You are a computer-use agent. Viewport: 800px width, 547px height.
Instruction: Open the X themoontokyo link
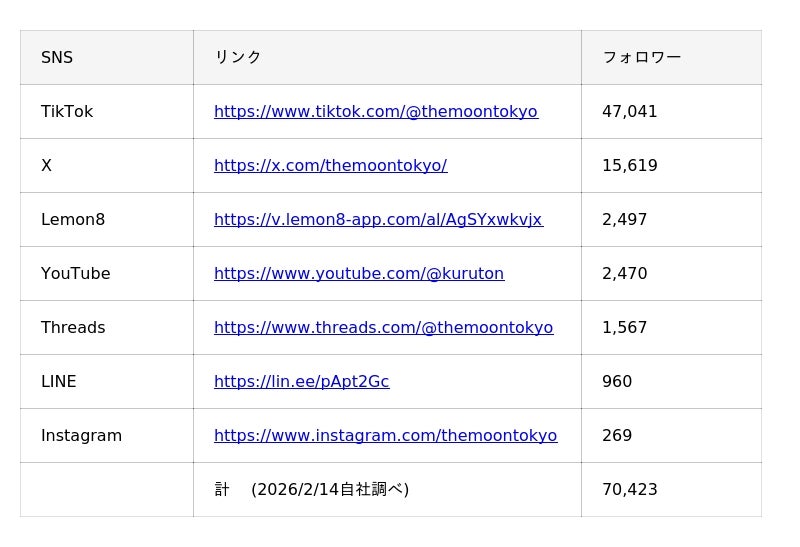click(x=330, y=166)
